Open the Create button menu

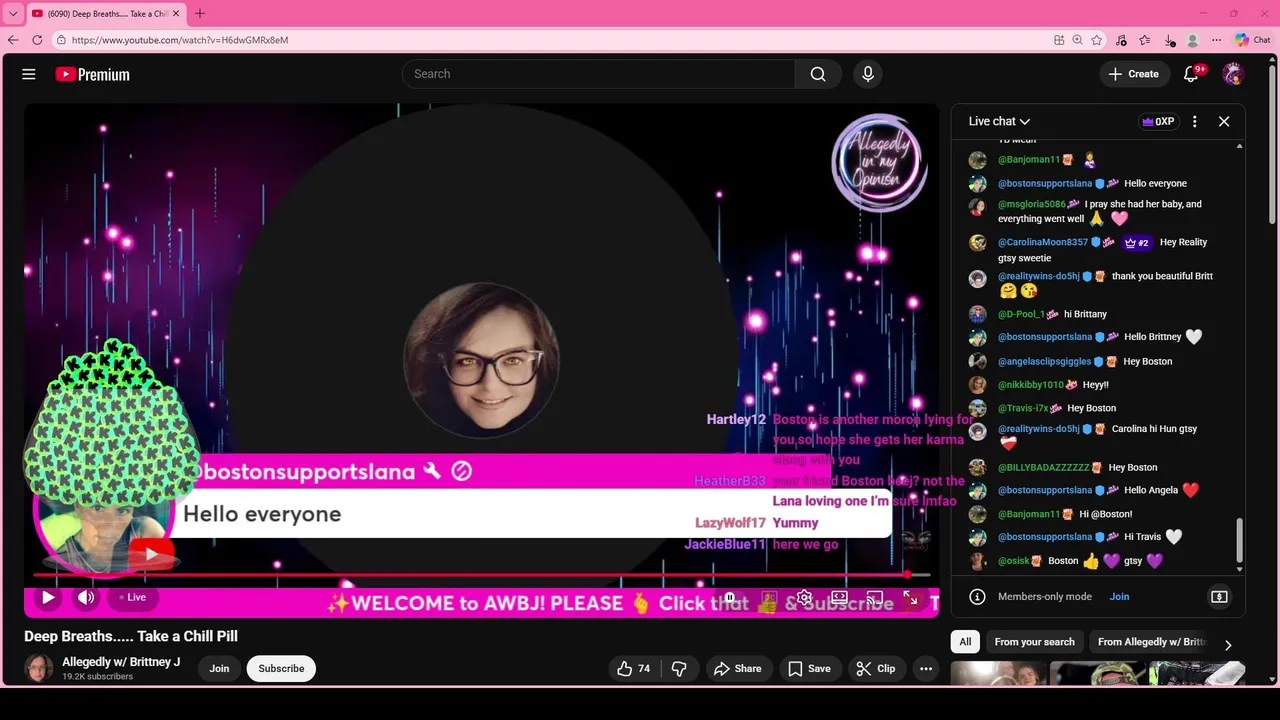pos(1134,74)
